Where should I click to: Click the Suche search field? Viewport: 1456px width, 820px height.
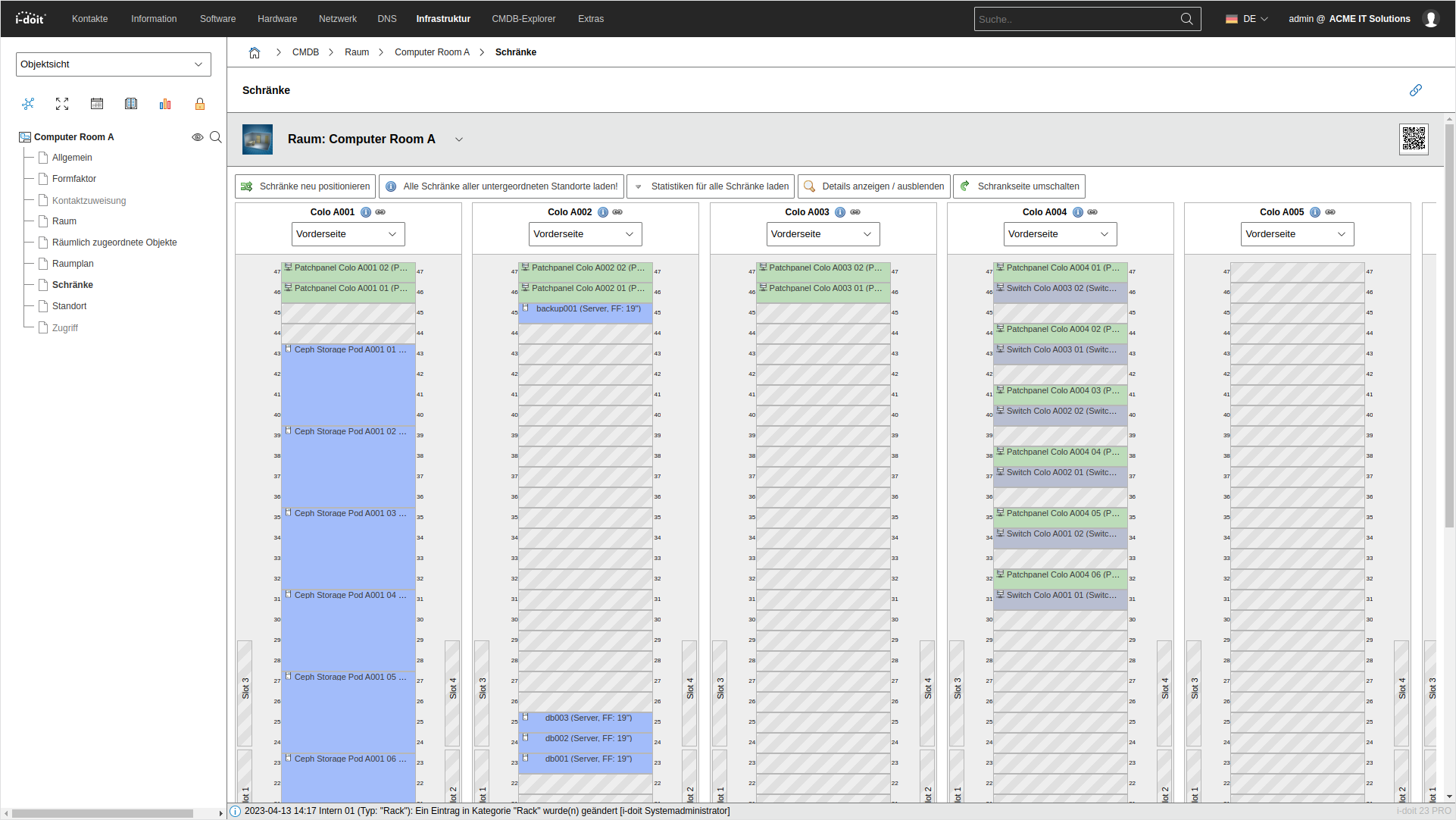click(1076, 19)
